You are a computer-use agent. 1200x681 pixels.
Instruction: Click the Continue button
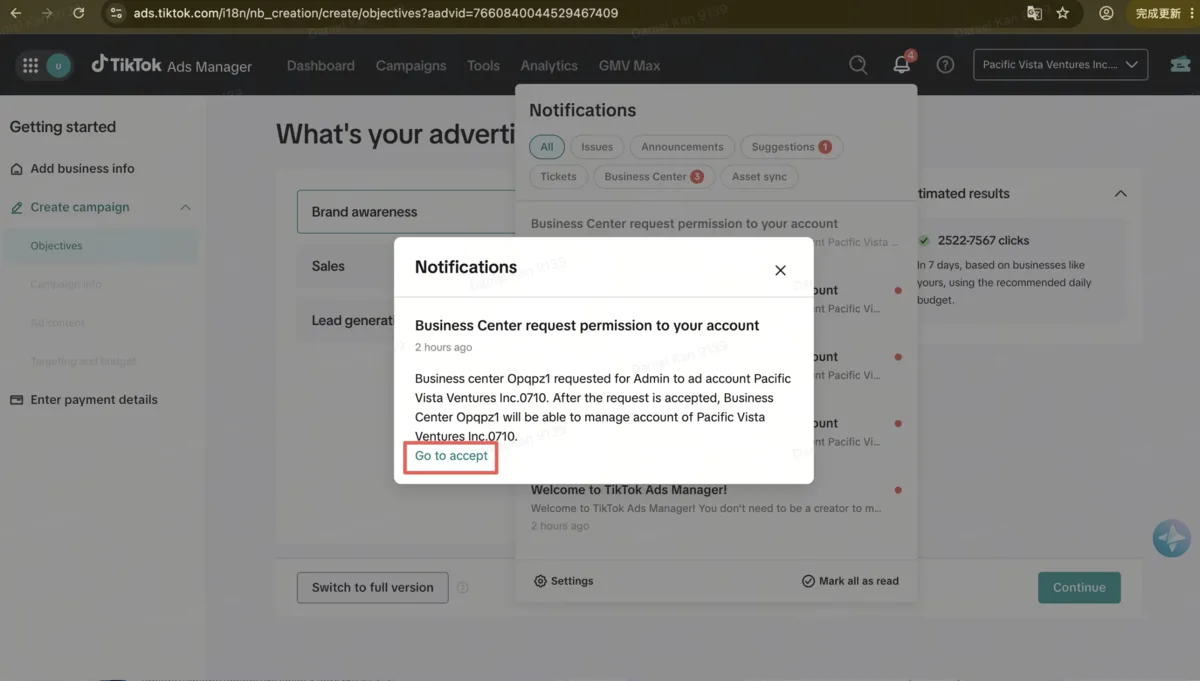pos(1079,587)
